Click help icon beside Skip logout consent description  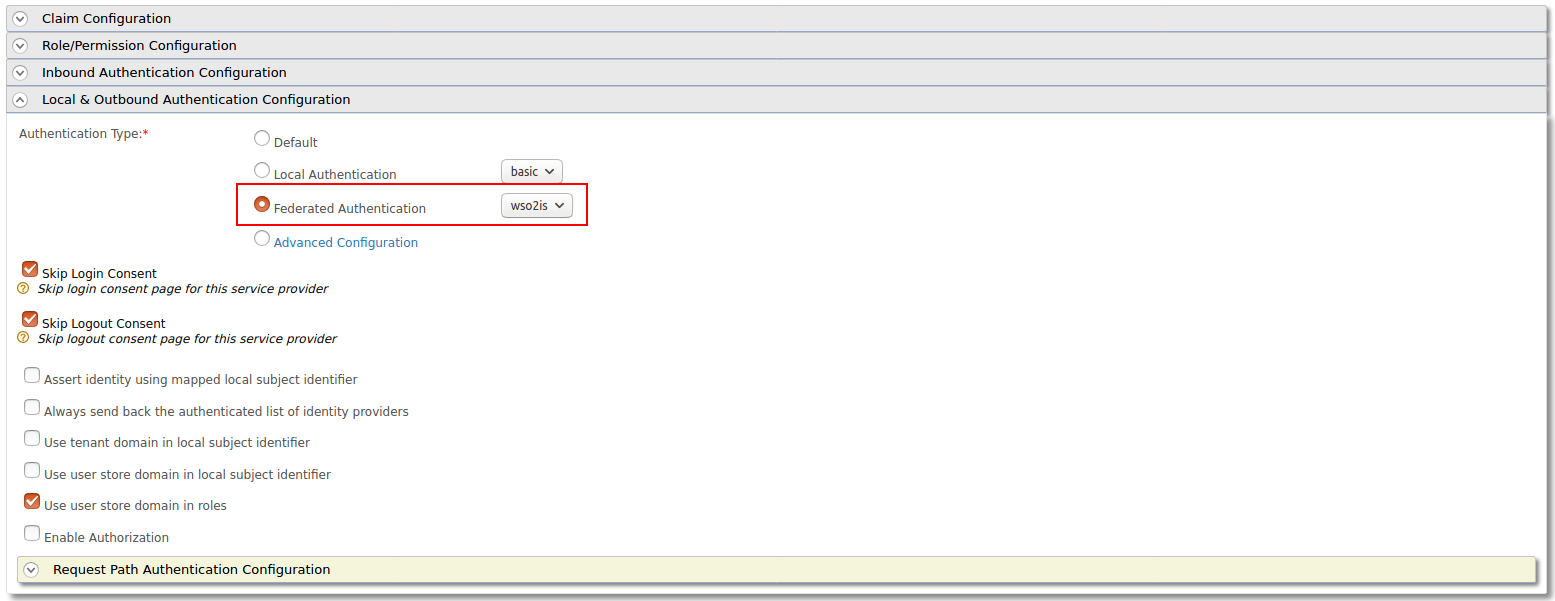tap(23, 338)
